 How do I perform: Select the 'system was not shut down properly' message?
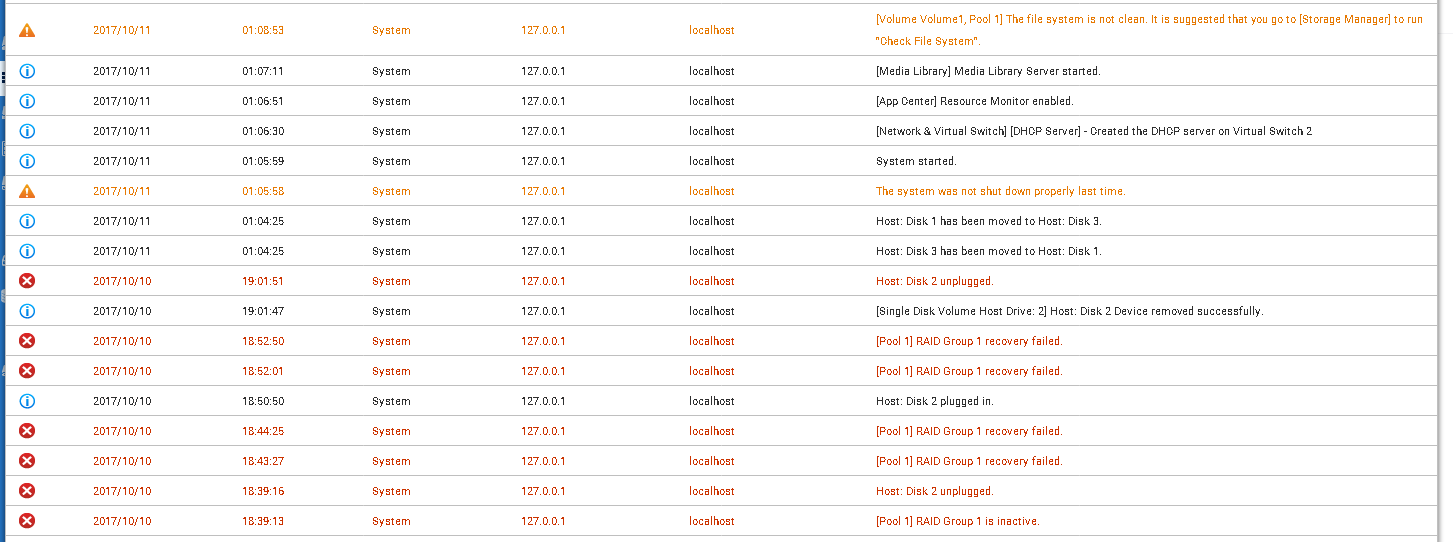point(1000,191)
